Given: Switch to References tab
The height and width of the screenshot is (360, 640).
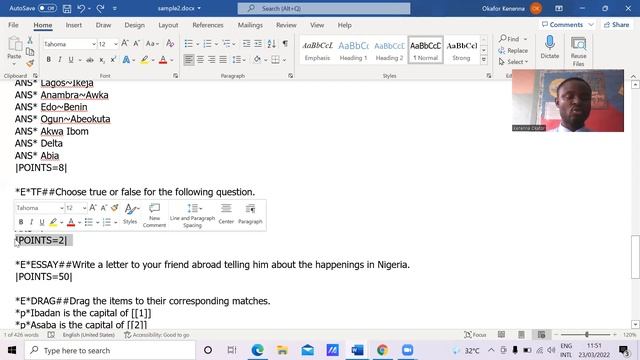Looking at the screenshot, I should [x=208, y=25].
